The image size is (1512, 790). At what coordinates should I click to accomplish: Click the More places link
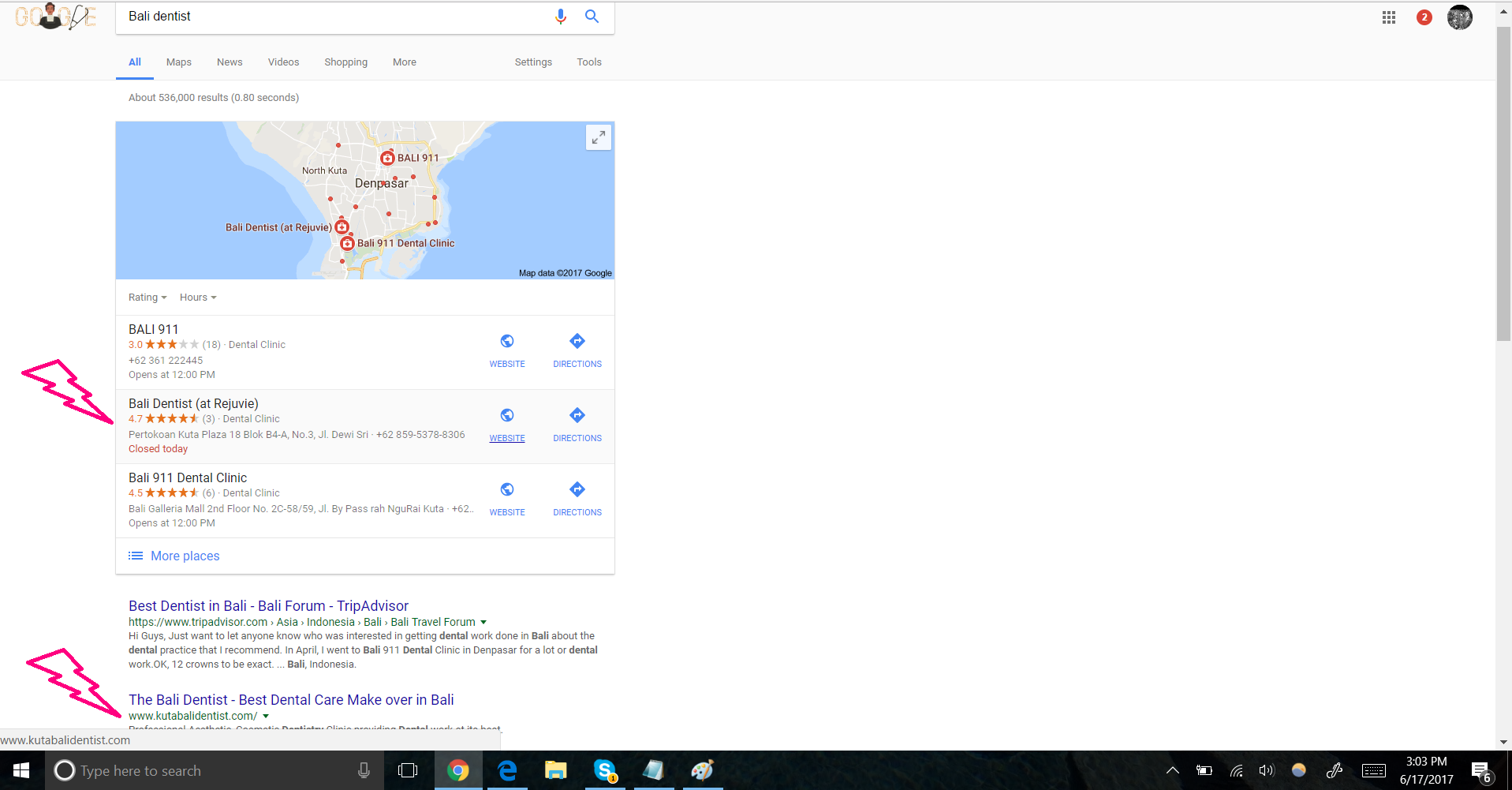tap(185, 556)
